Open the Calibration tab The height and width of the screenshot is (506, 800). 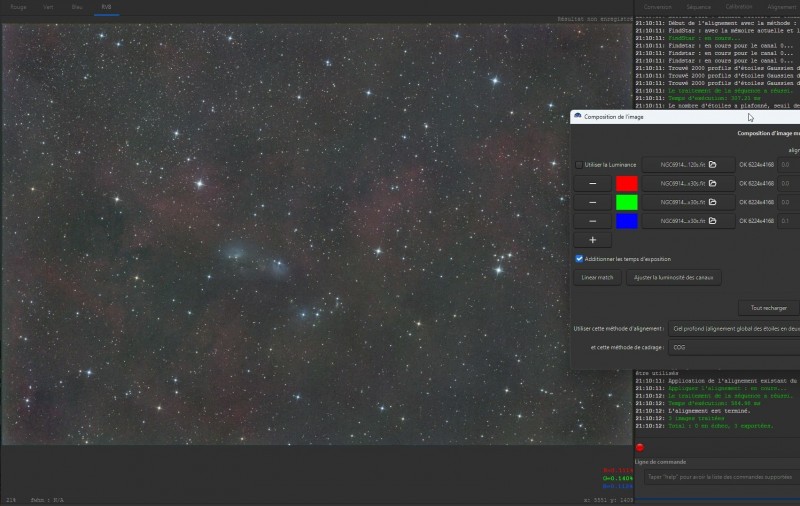click(x=739, y=7)
